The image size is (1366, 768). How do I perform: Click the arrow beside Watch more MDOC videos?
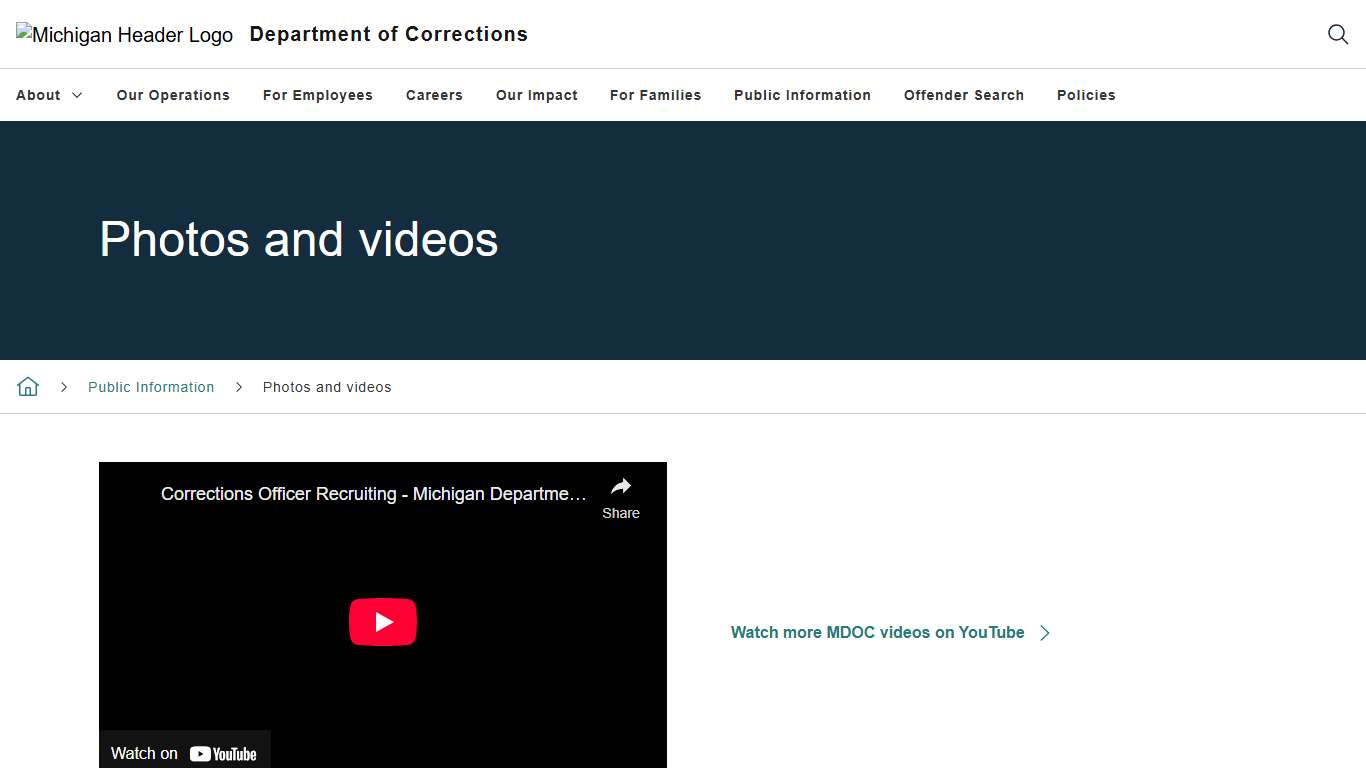(1045, 633)
